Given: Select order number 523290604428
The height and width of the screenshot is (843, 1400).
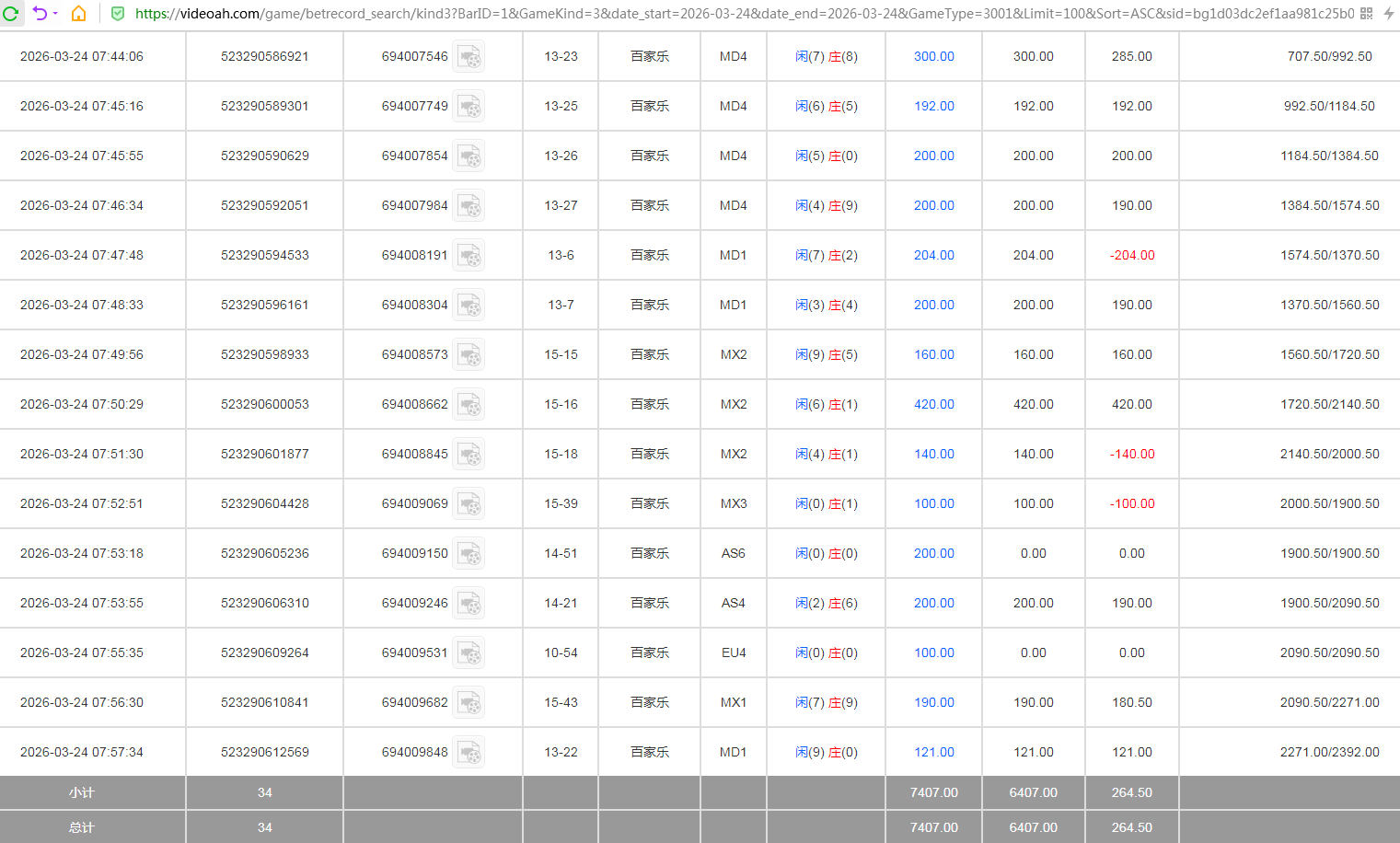Looking at the screenshot, I should (x=265, y=504).
